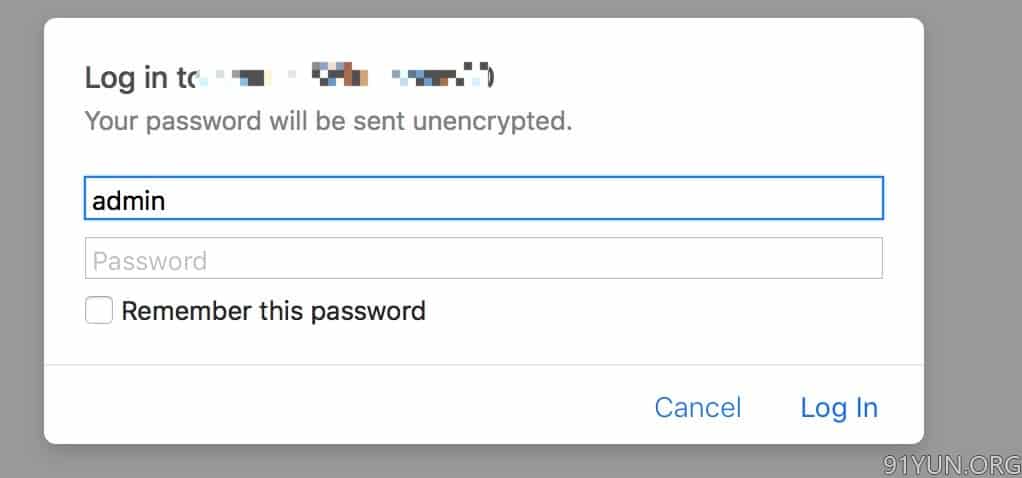1022x478 pixels.
Task: Click into the empty Password field
Action: coord(484,258)
